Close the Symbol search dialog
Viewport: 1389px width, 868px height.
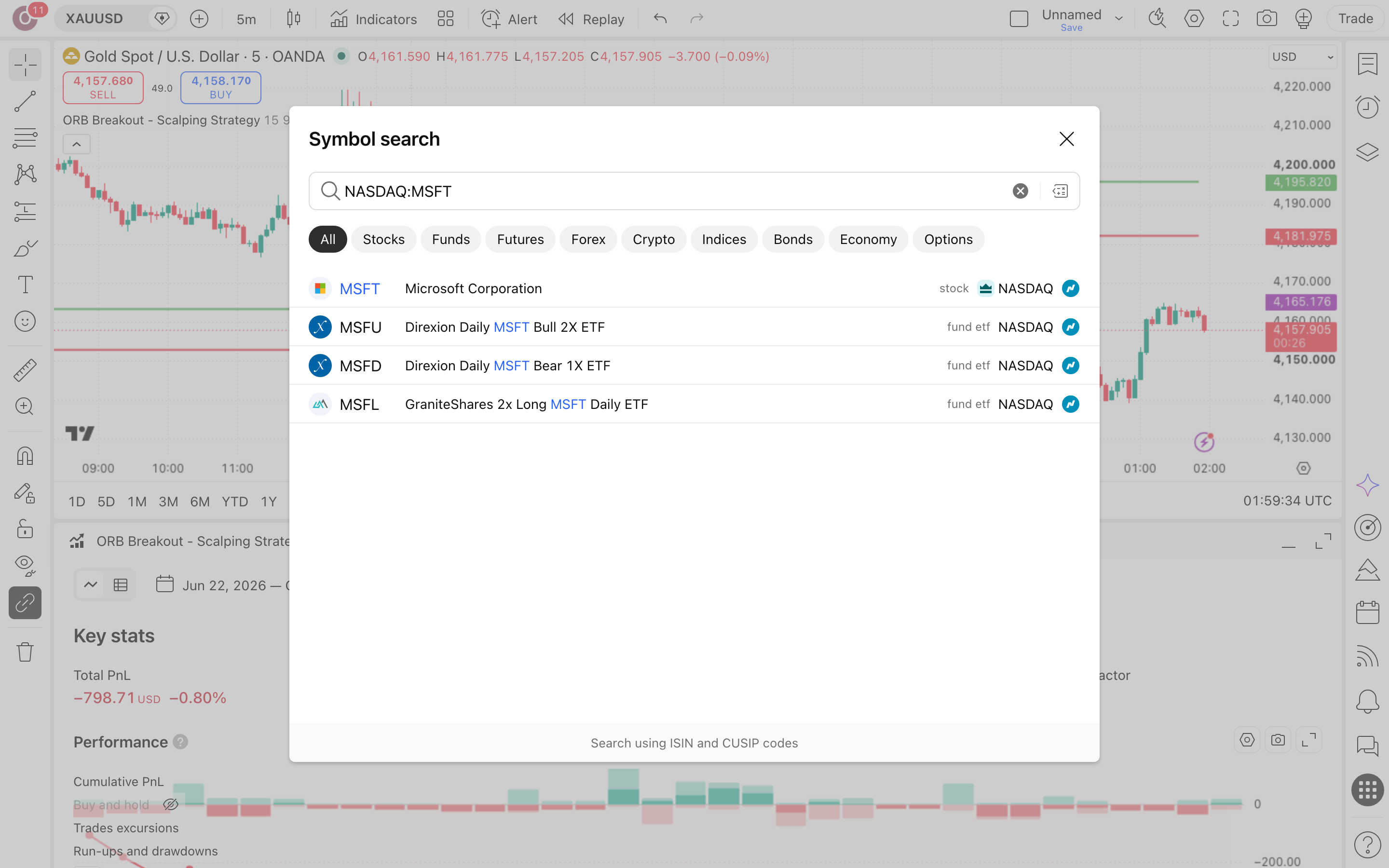(x=1066, y=139)
